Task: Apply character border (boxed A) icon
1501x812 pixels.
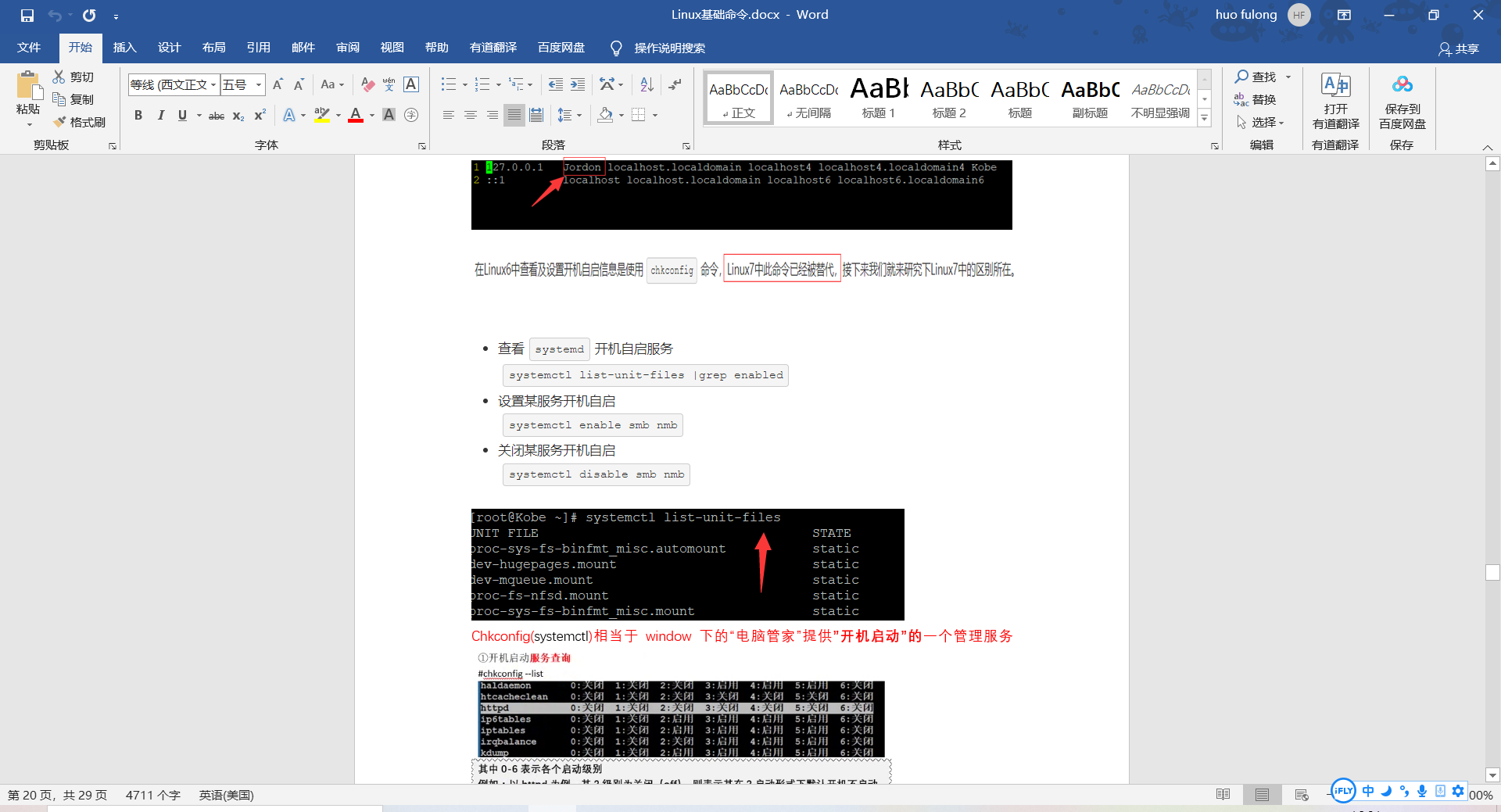Action: (x=411, y=84)
